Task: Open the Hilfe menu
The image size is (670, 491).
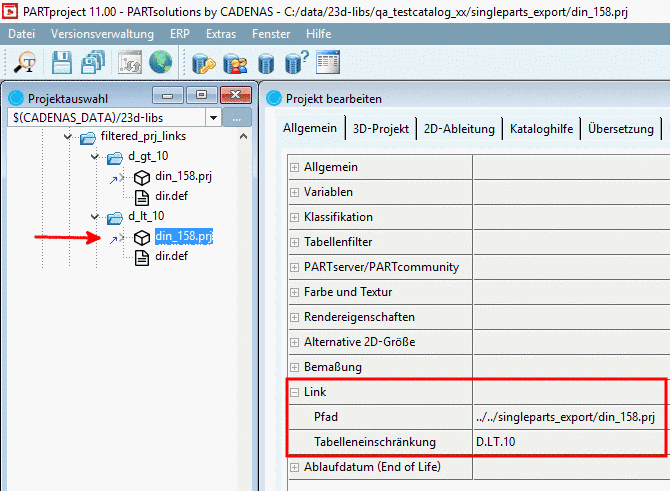Action: [318, 34]
